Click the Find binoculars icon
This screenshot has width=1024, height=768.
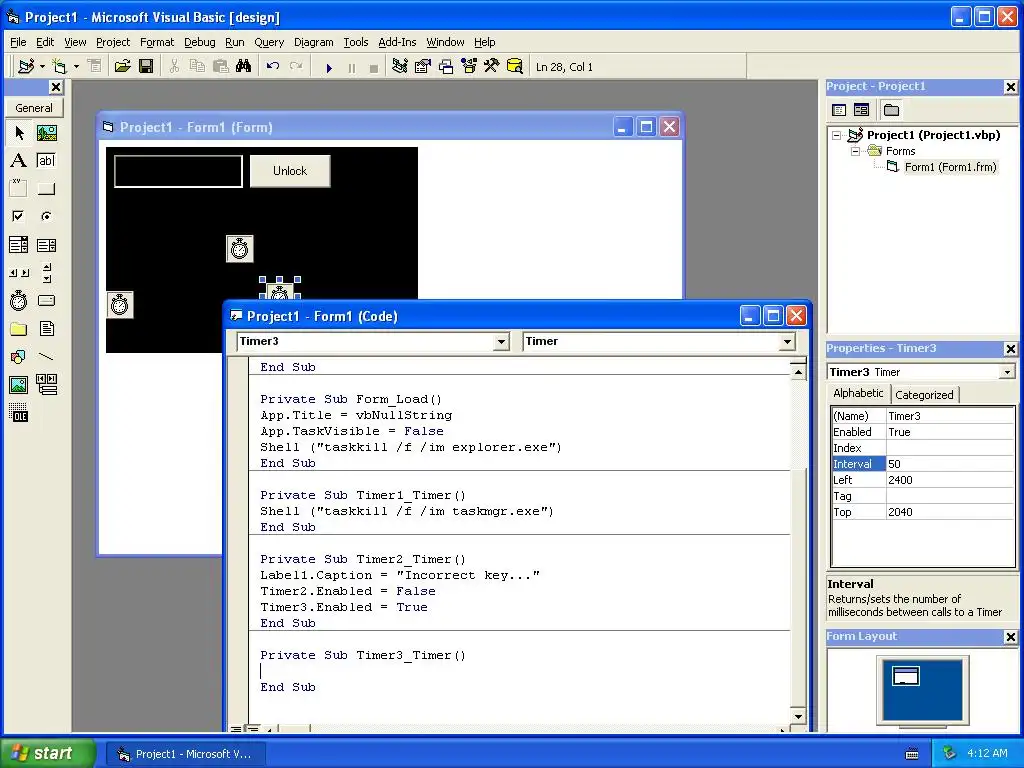pos(244,67)
